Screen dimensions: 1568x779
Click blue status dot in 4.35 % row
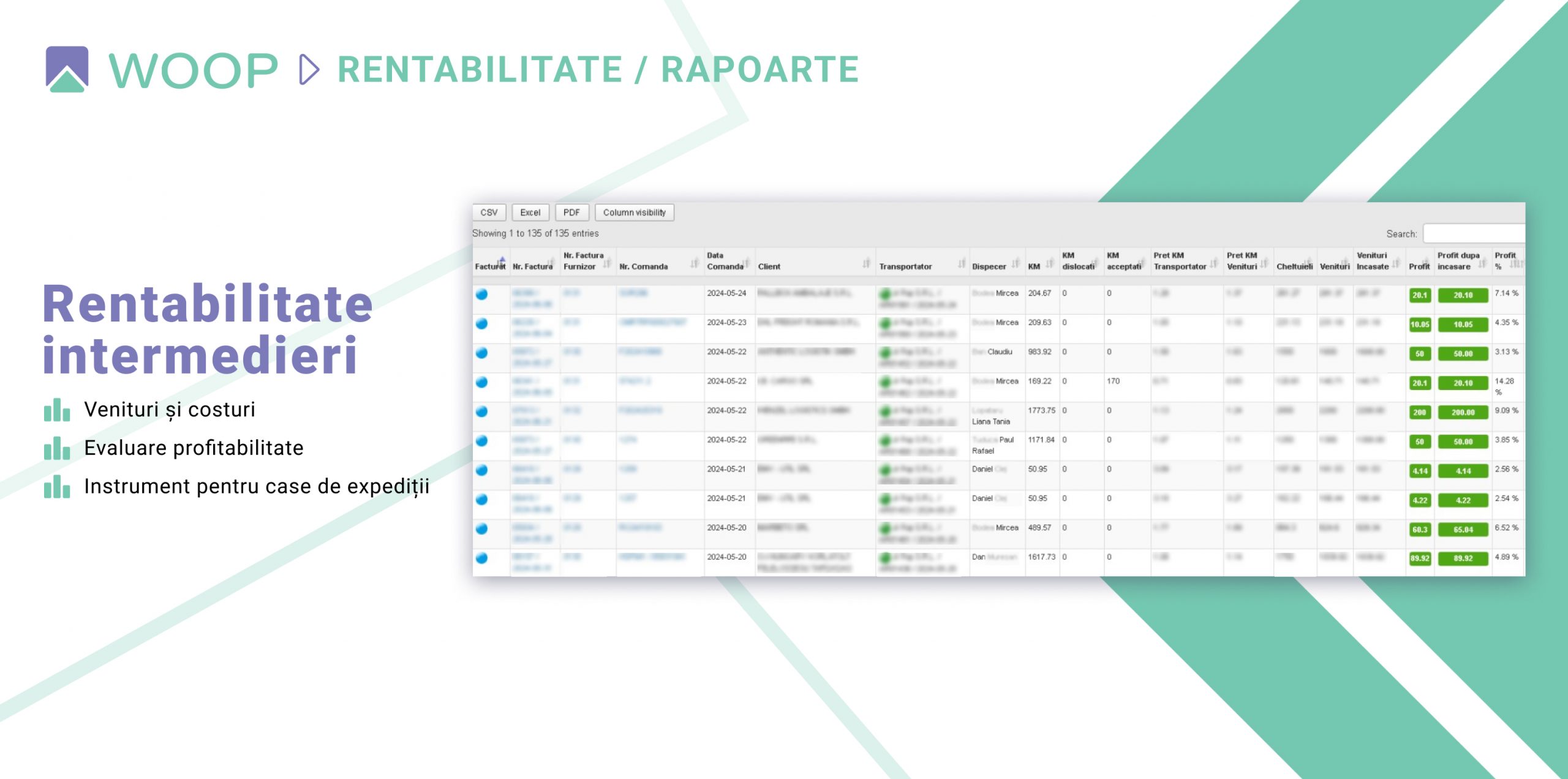(482, 323)
